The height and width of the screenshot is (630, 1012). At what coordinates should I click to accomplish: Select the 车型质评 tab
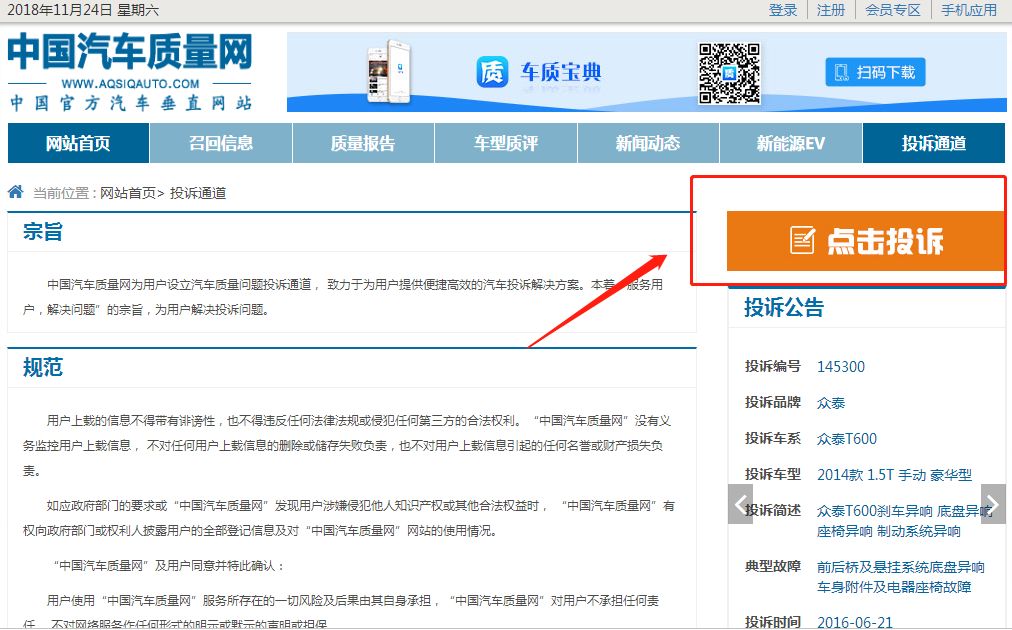[x=505, y=142]
